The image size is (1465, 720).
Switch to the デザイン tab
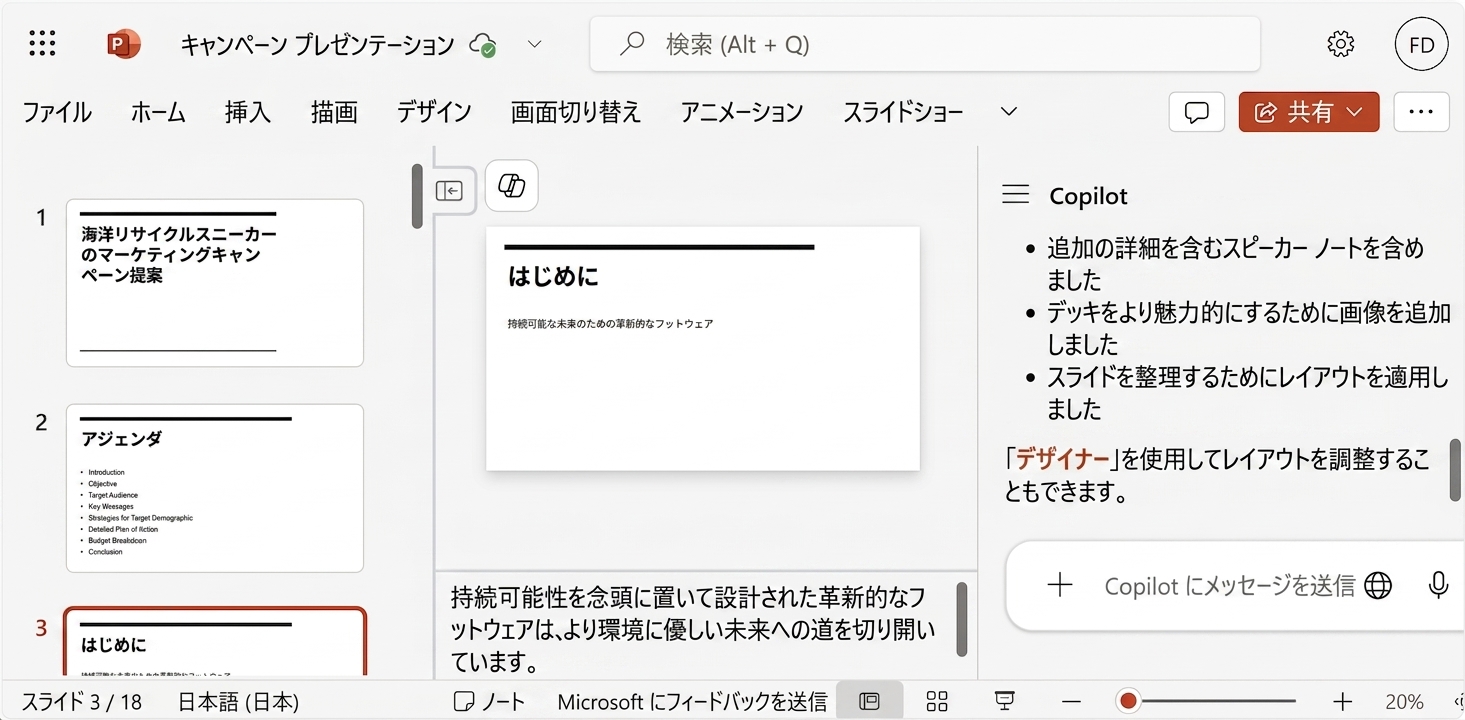(434, 112)
